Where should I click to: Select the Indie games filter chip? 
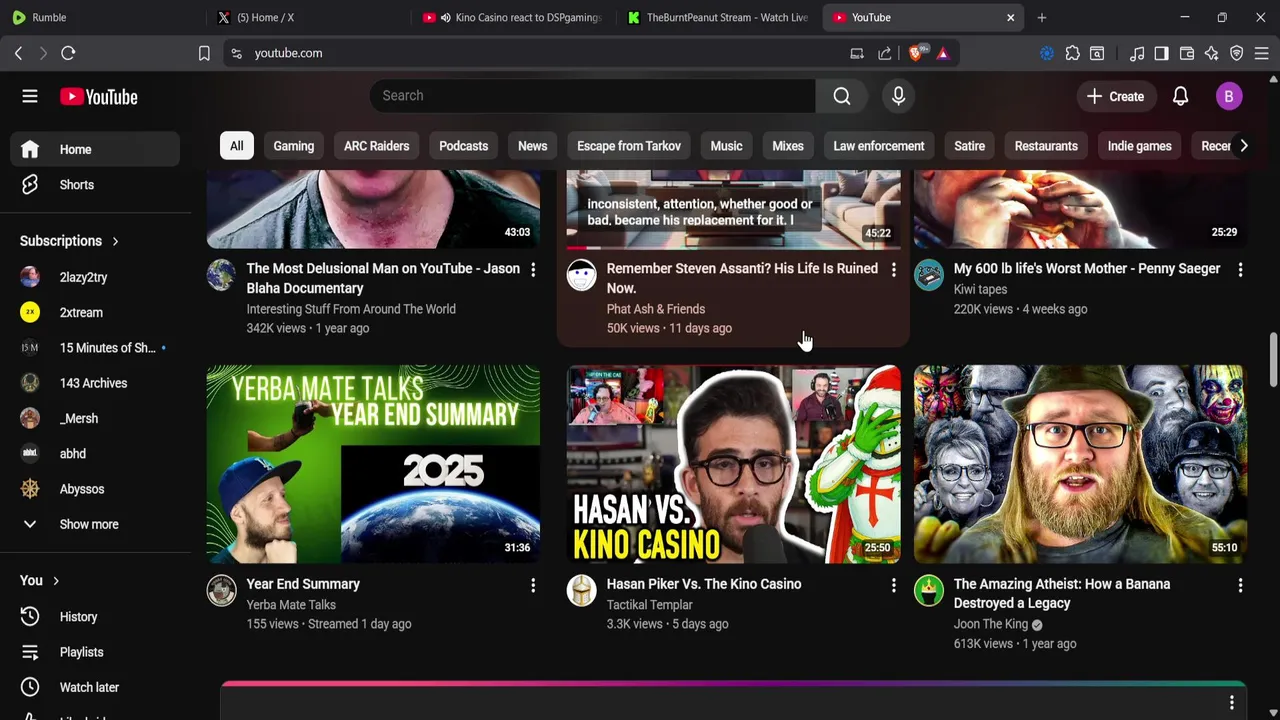coord(1139,146)
